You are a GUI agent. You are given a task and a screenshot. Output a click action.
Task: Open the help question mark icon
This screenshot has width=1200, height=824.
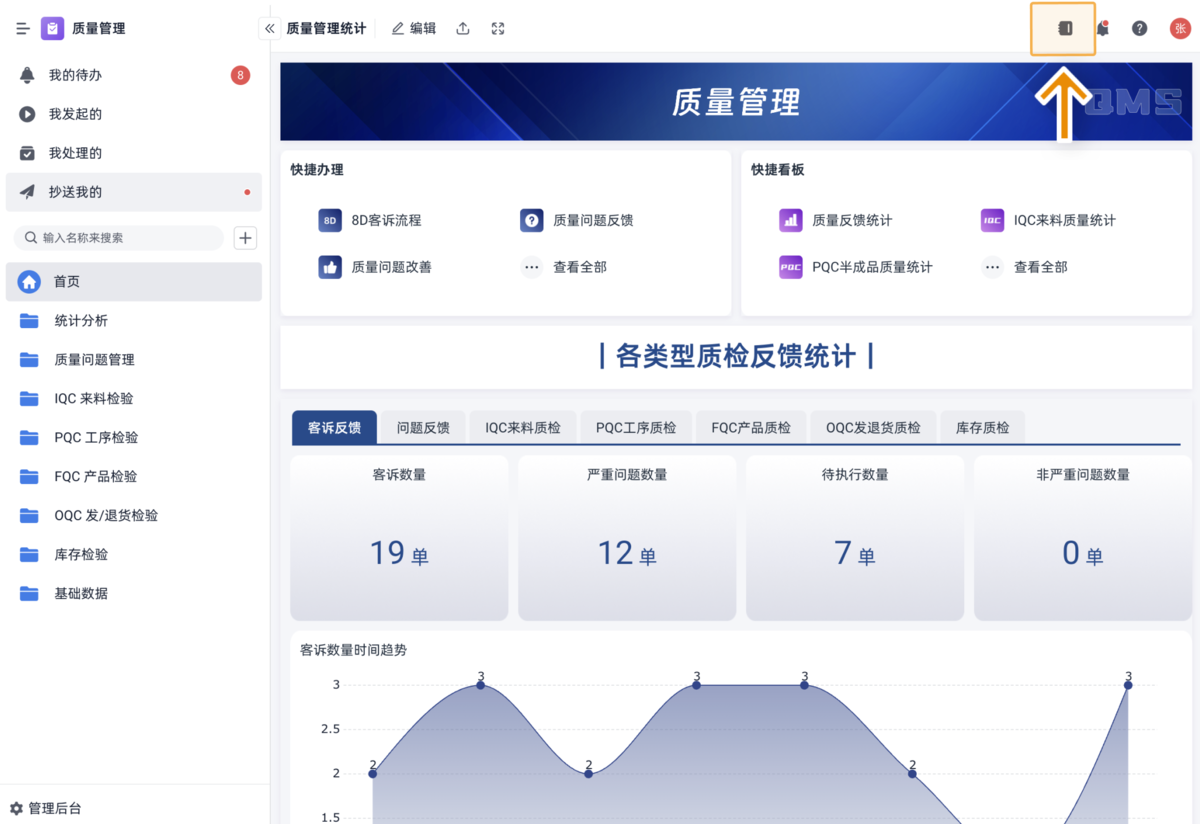point(1139,29)
